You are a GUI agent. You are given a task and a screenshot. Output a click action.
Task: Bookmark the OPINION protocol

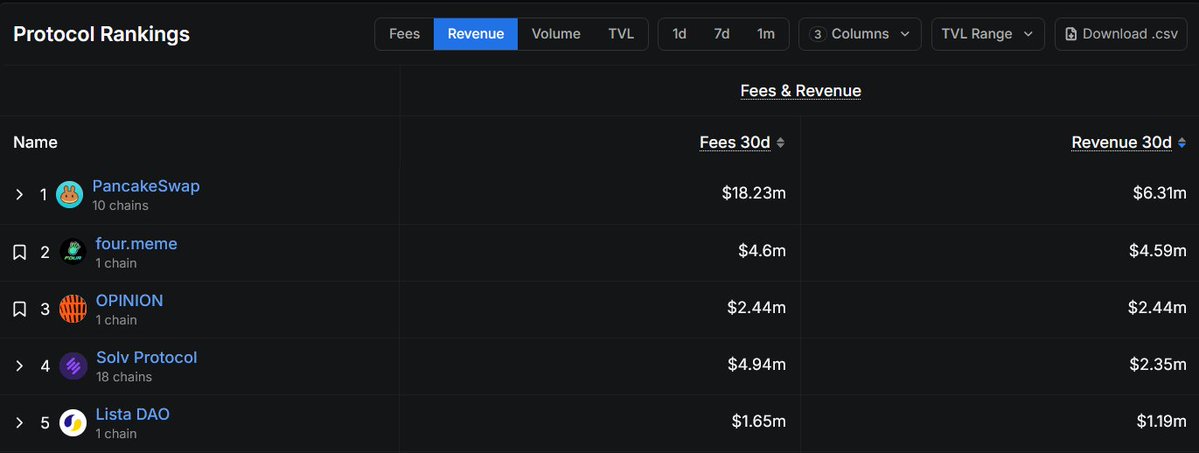(20, 308)
